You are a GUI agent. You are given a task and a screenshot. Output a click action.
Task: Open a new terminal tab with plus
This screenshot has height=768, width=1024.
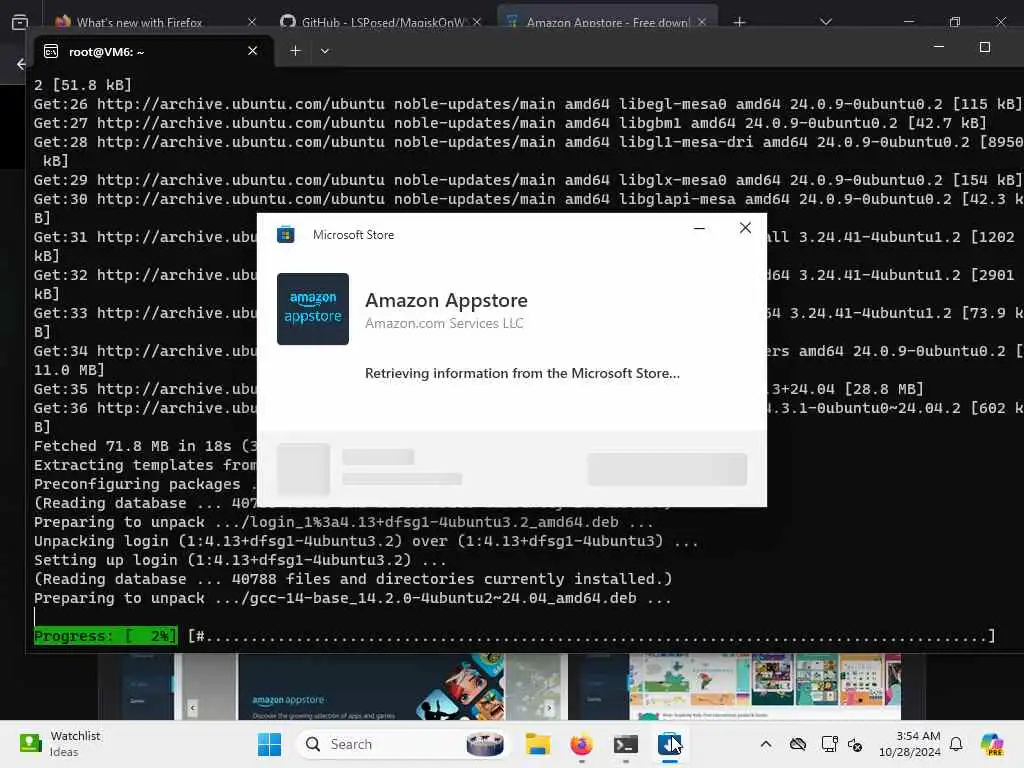(x=295, y=51)
